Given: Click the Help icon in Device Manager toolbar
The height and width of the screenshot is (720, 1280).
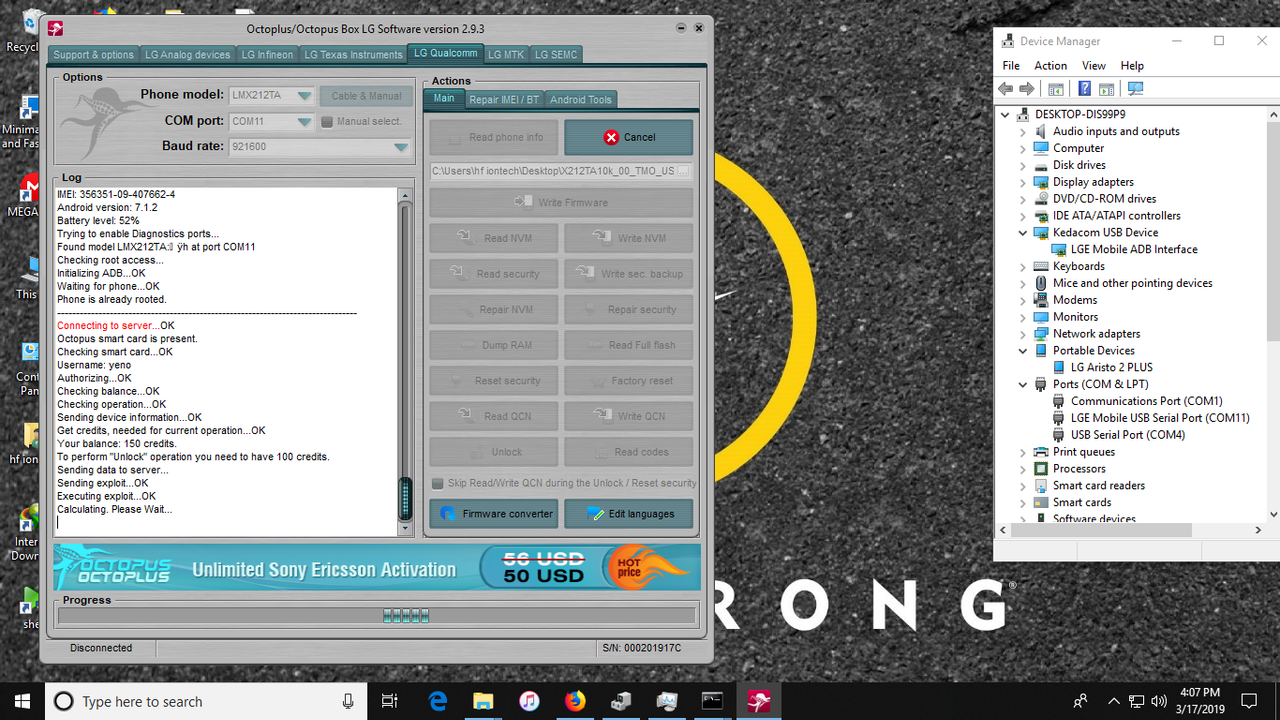Looking at the screenshot, I should (x=1085, y=88).
